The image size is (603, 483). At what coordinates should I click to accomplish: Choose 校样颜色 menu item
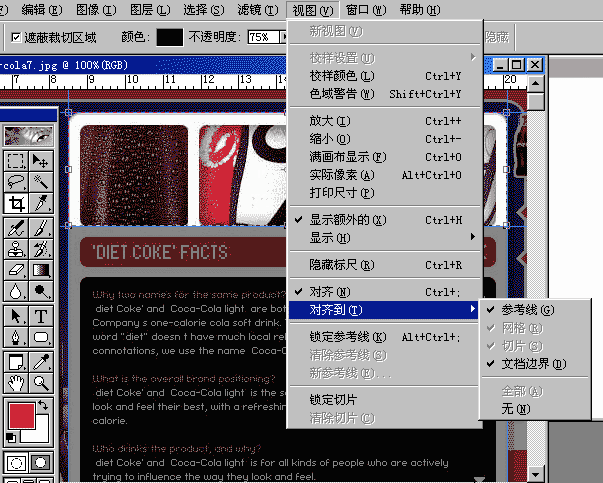[x=385, y=76]
